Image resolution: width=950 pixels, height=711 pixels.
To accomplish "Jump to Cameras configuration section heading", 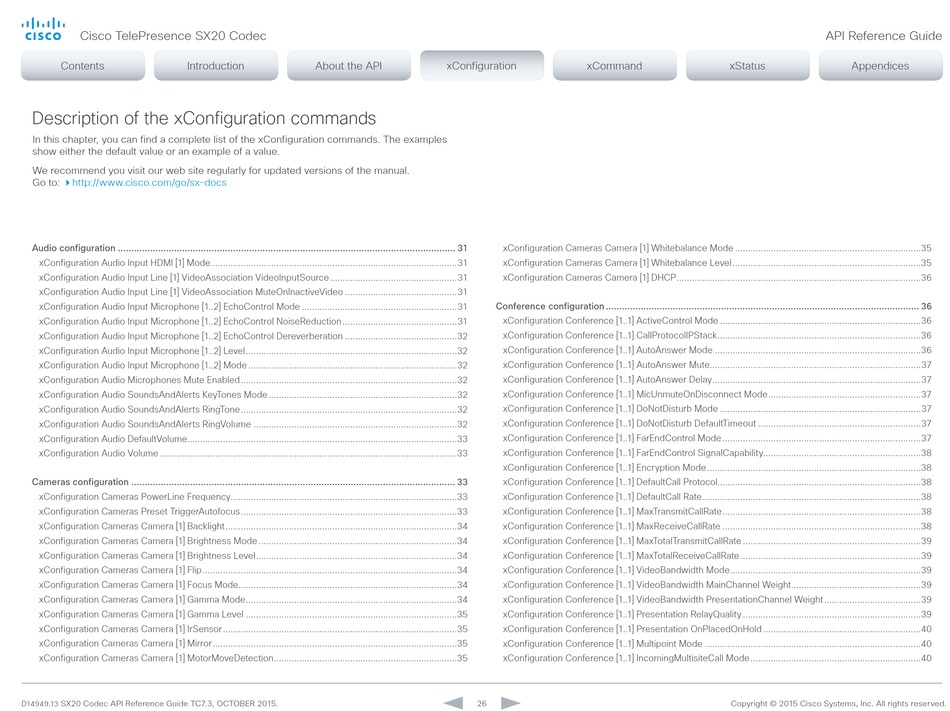I will pos(250,482).
